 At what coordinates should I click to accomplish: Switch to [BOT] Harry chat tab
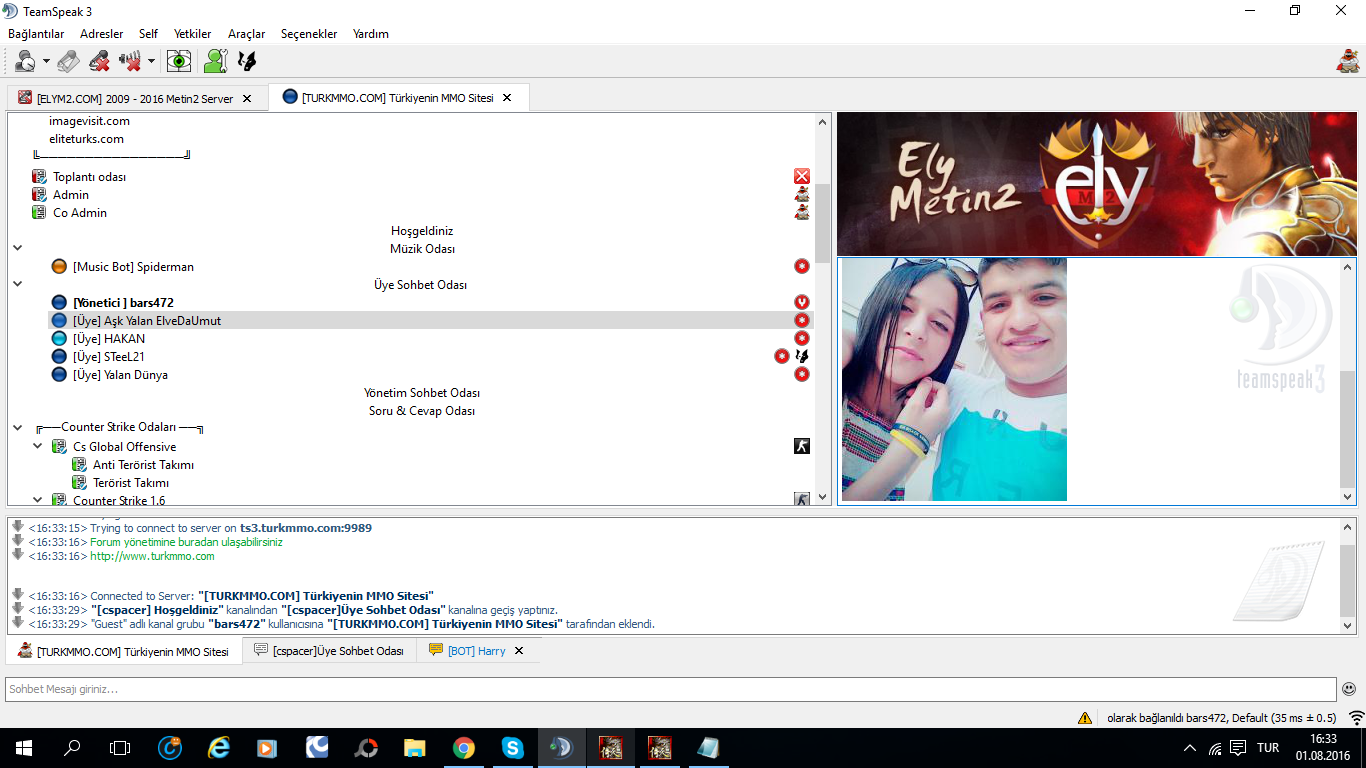coord(476,651)
